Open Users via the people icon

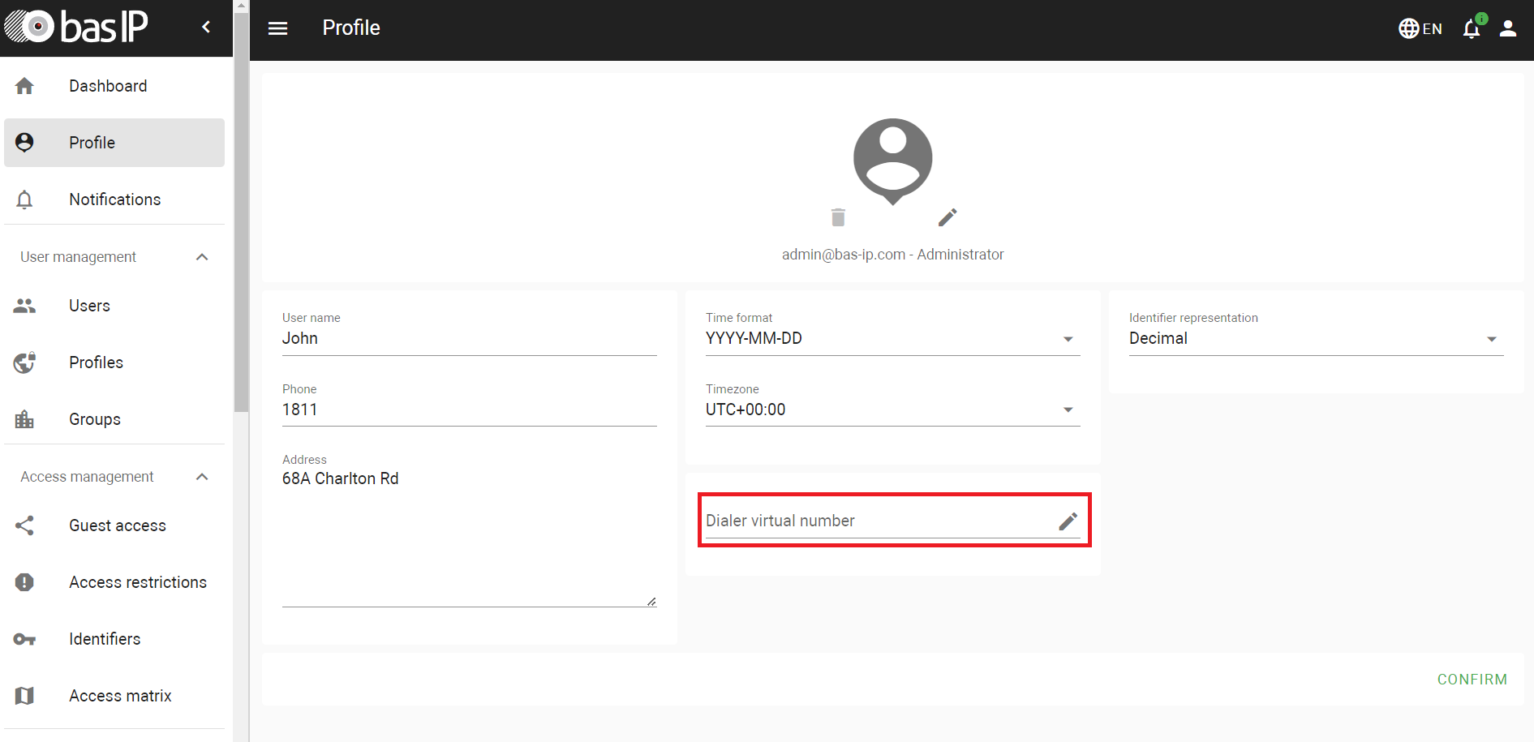(x=24, y=305)
